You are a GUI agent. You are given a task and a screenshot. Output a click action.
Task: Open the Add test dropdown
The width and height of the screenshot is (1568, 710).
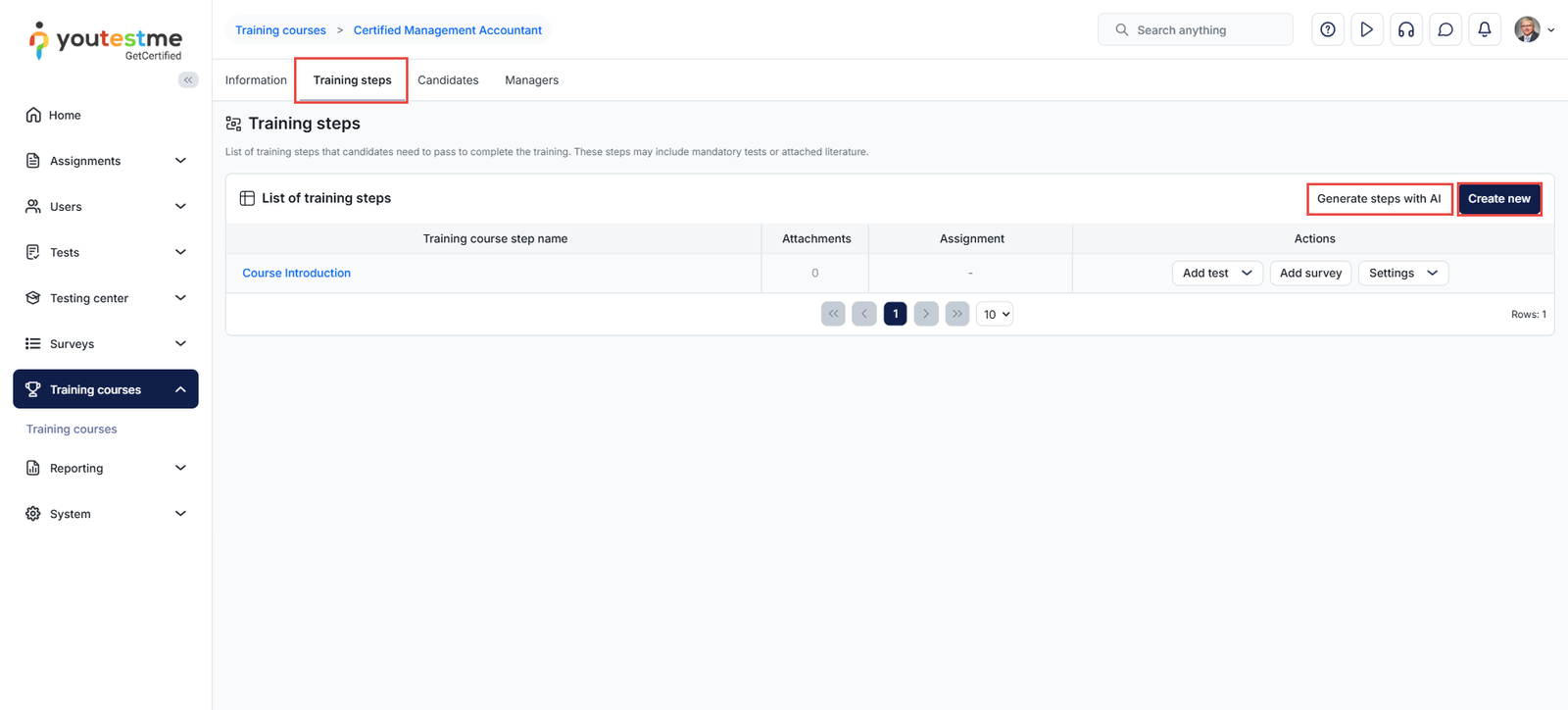pos(1217,273)
